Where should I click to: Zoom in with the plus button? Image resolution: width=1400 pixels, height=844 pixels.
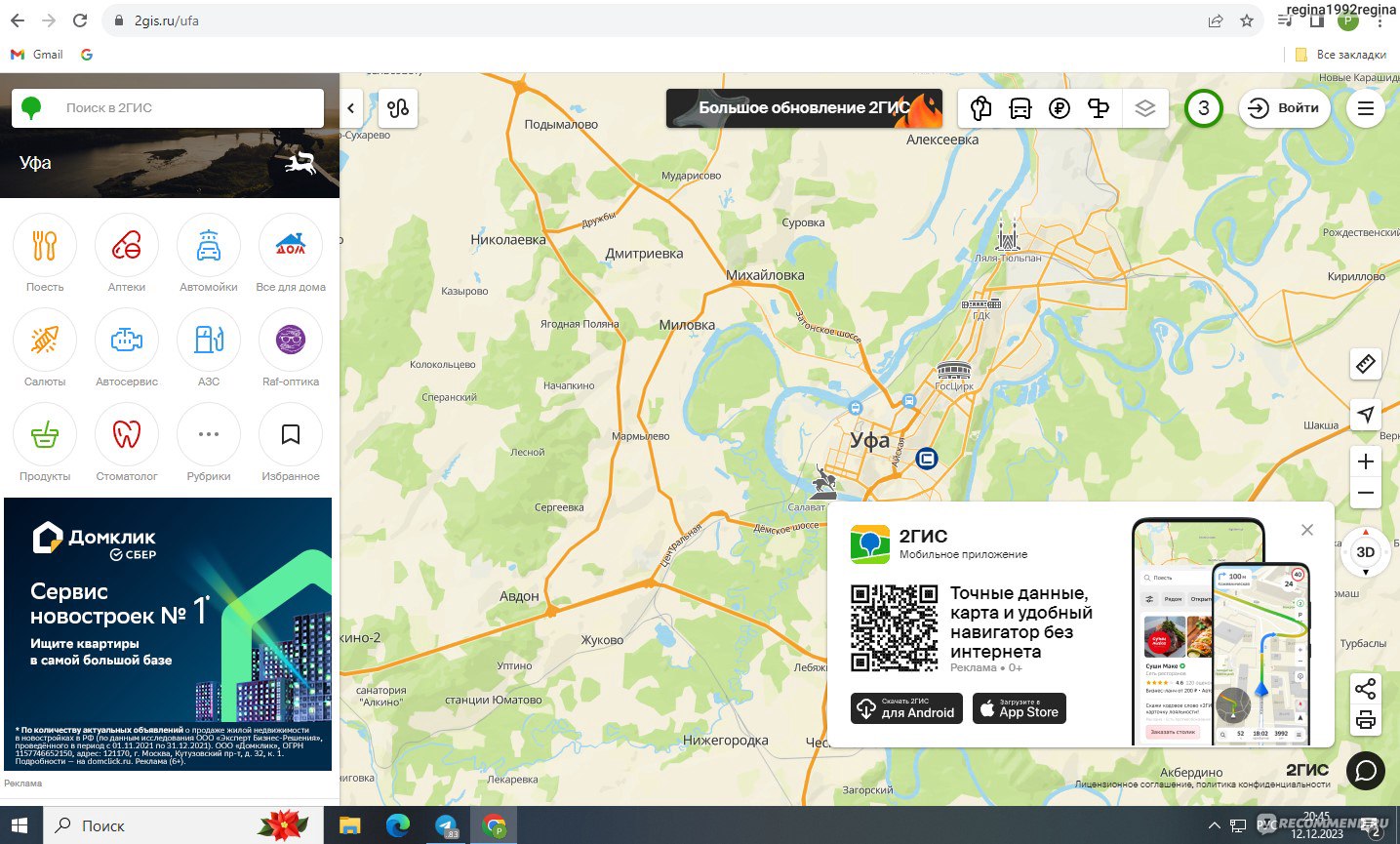[1366, 462]
